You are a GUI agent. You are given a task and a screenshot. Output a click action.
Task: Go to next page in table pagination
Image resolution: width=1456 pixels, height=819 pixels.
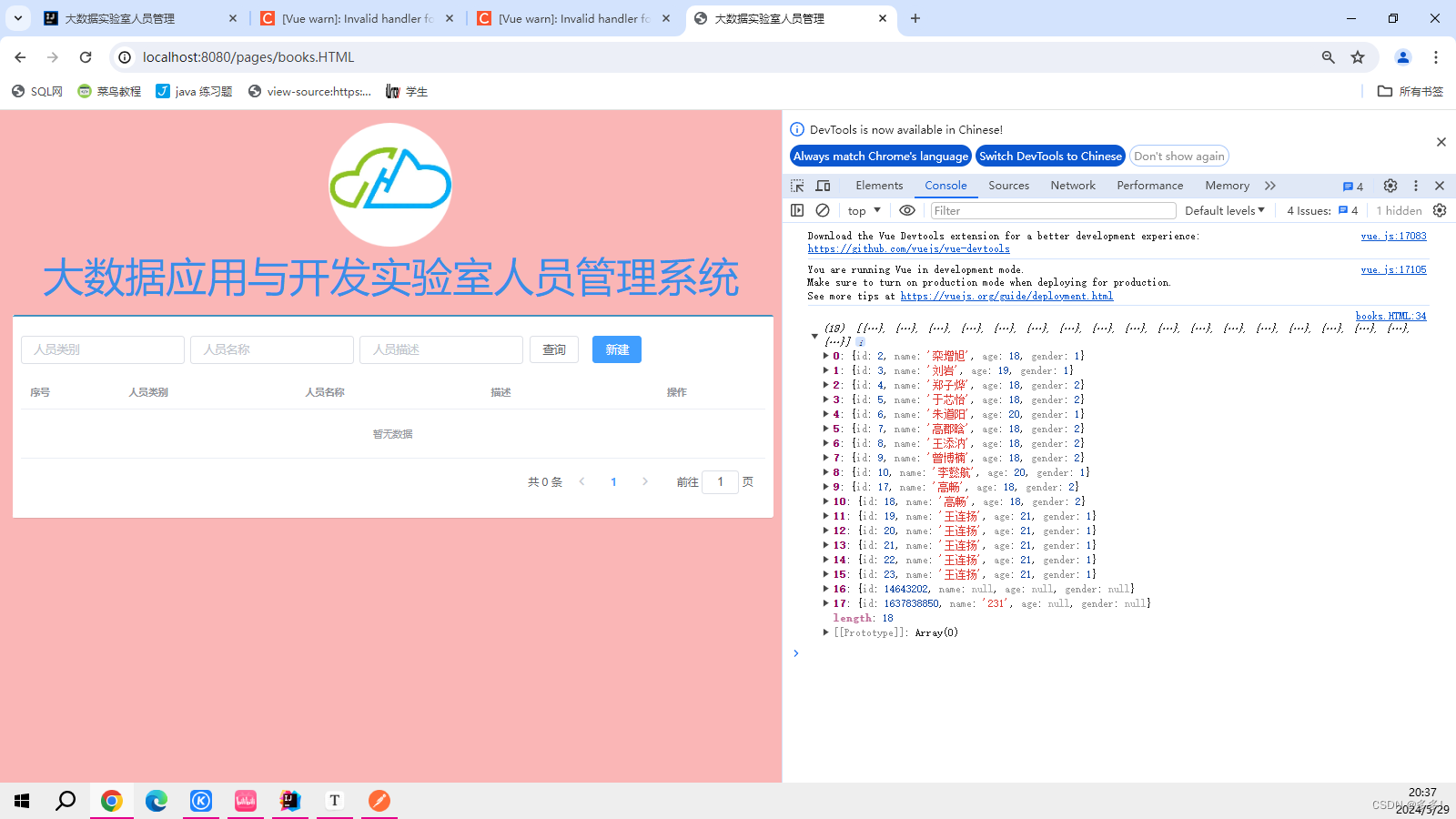(645, 482)
